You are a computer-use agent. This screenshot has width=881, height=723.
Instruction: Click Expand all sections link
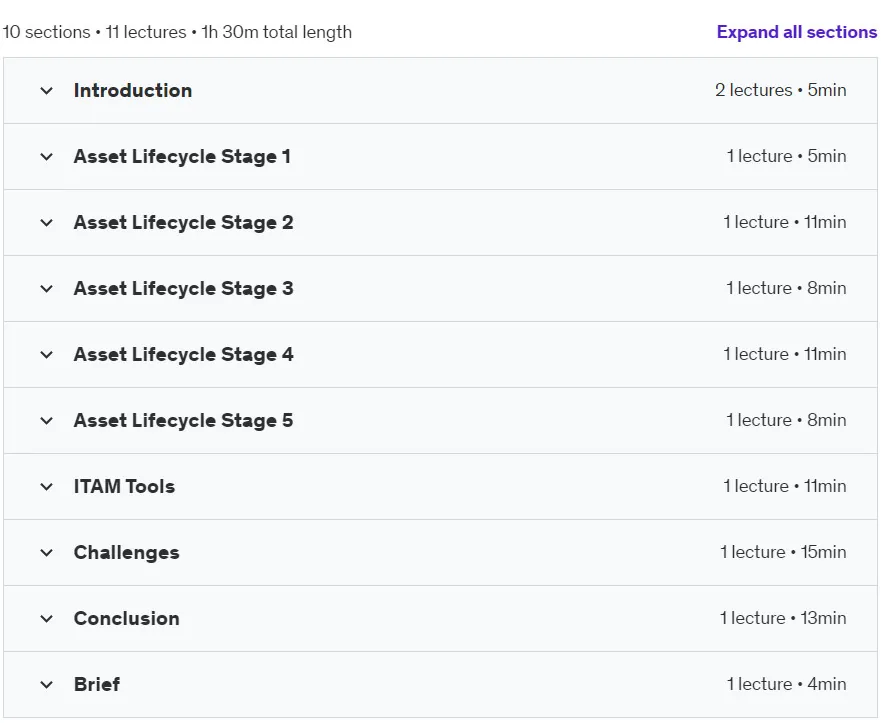[797, 32]
